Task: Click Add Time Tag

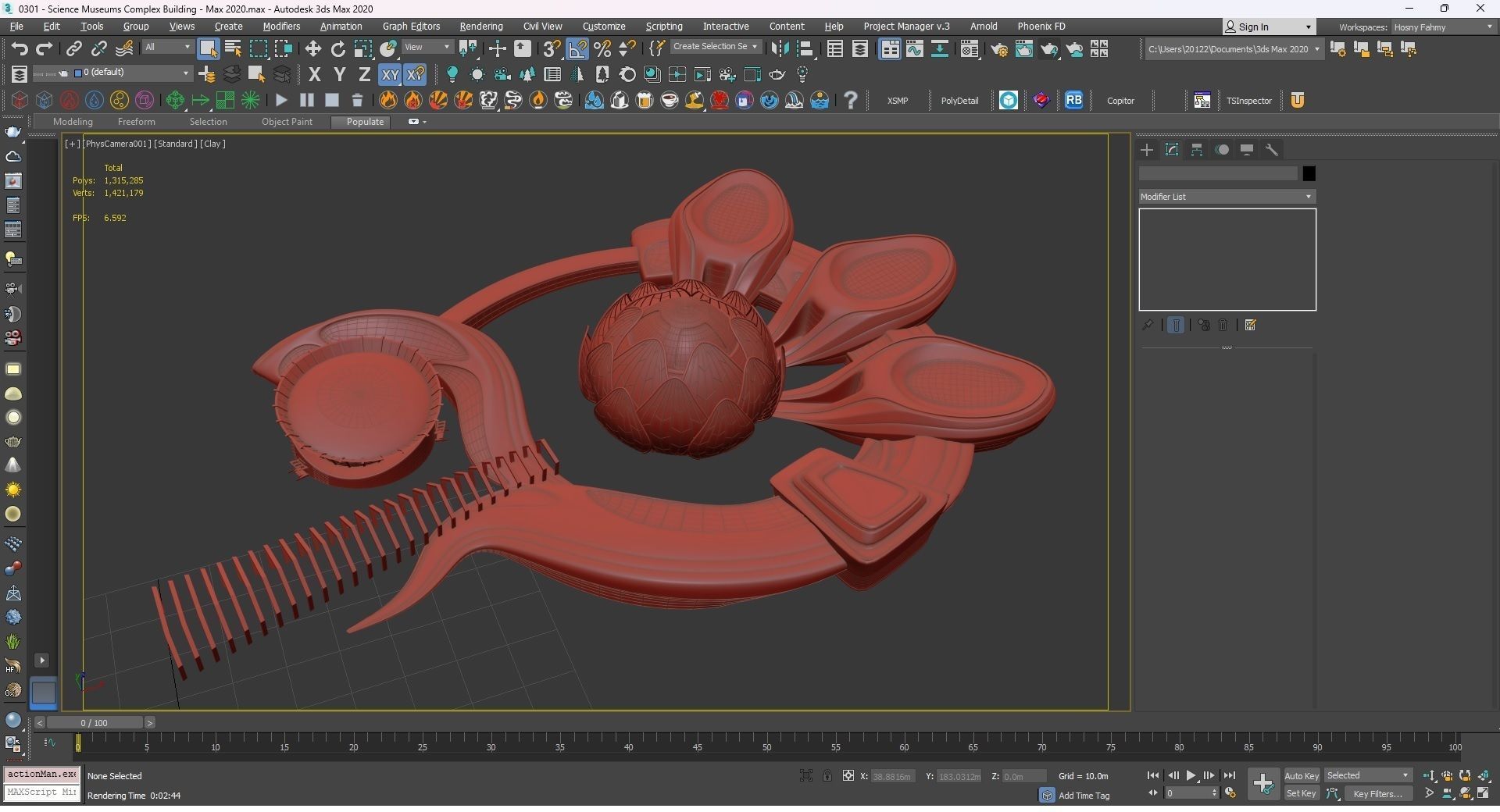Action: coord(1084,796)
